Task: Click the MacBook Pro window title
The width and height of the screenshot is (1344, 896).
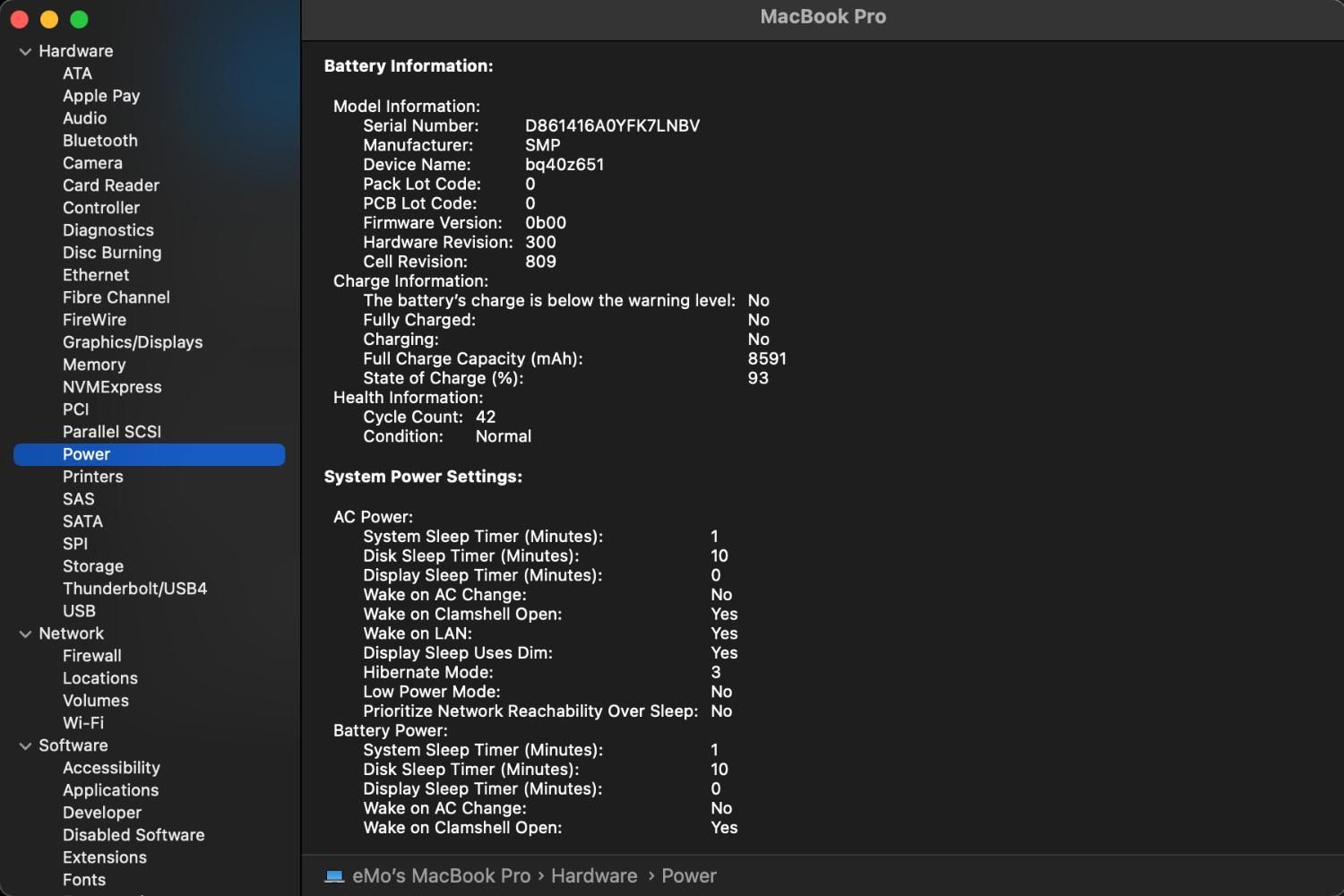Action: tap(823, 17)
